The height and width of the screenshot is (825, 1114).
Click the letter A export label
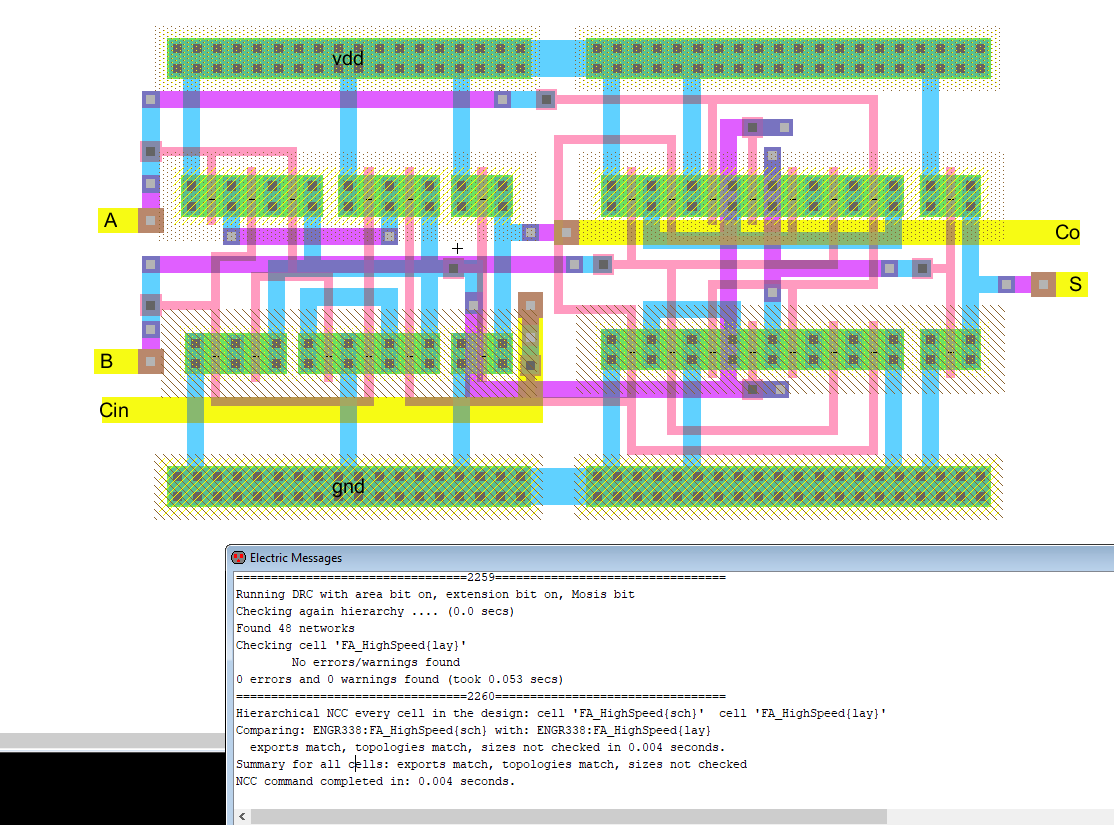111,221
